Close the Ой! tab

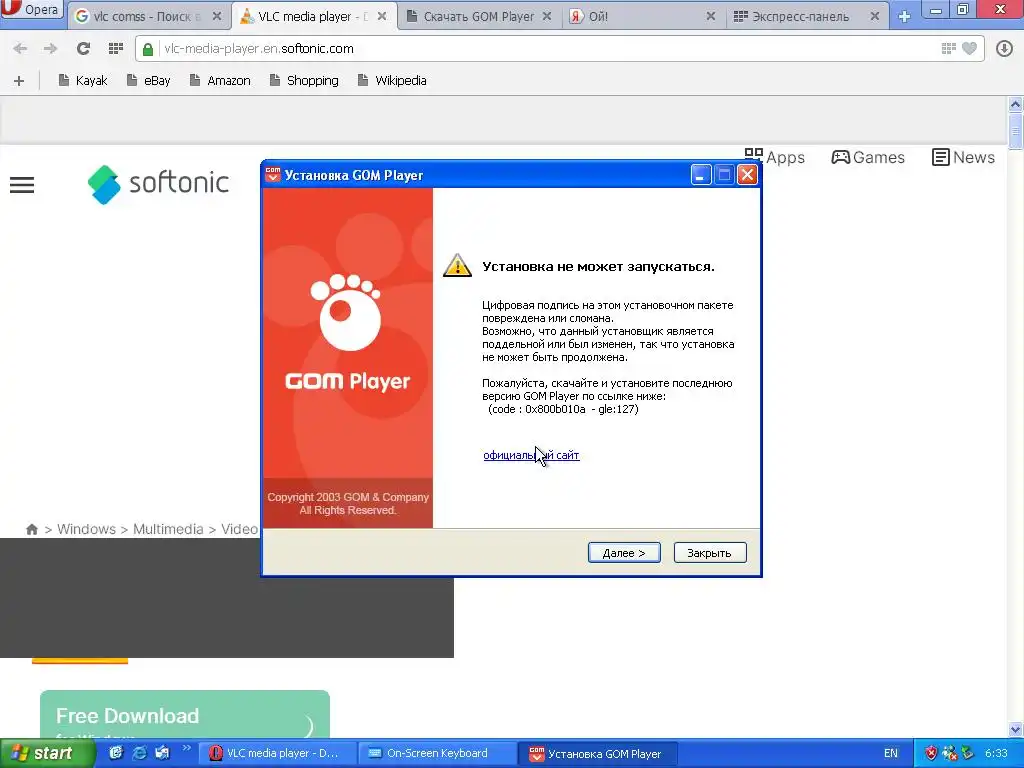711,16
